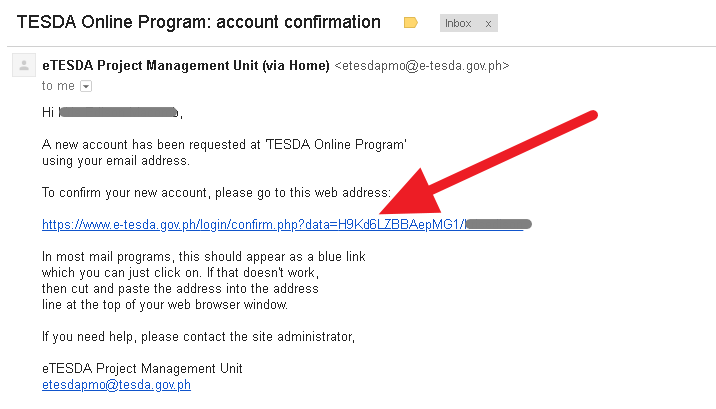
Task: Click "If you need help" contact administrator line
Action: [198, 337]
